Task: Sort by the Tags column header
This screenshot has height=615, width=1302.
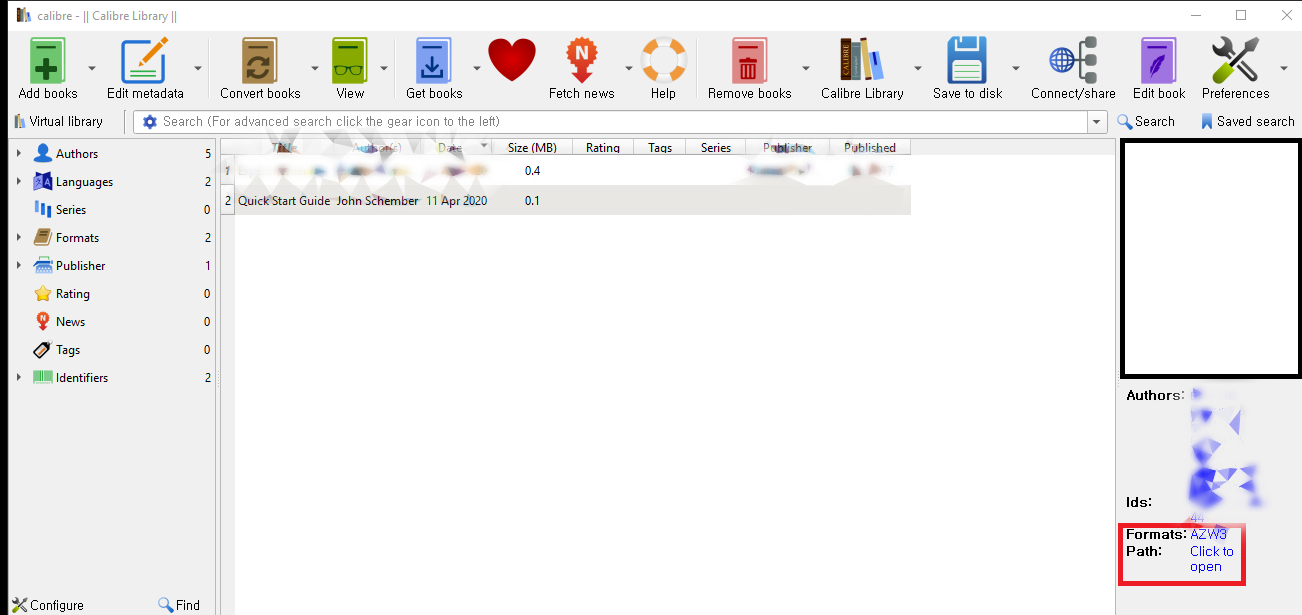Action: click(x=660, y=148)
